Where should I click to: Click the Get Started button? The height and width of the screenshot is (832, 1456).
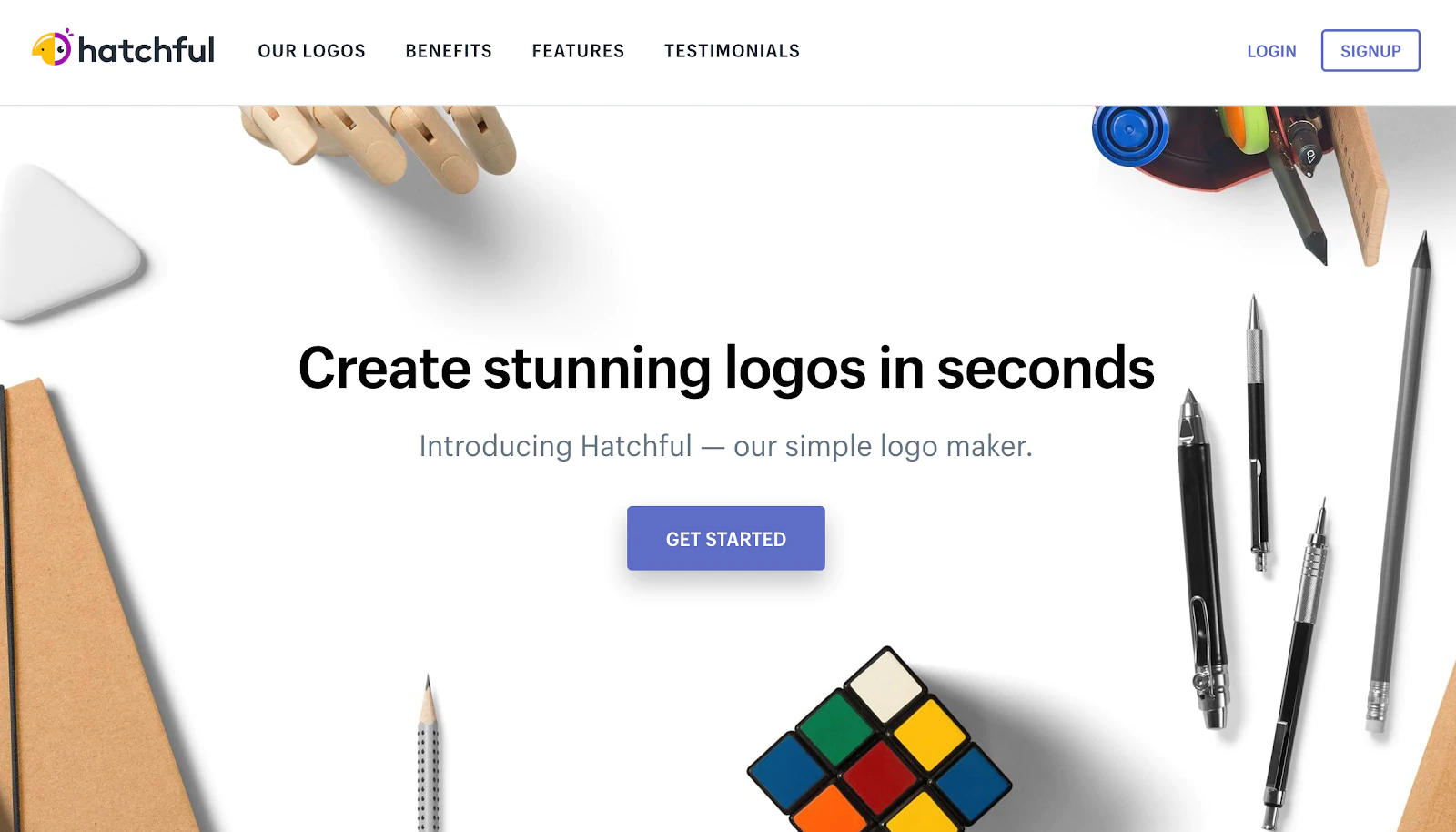(x=726, y=539)
